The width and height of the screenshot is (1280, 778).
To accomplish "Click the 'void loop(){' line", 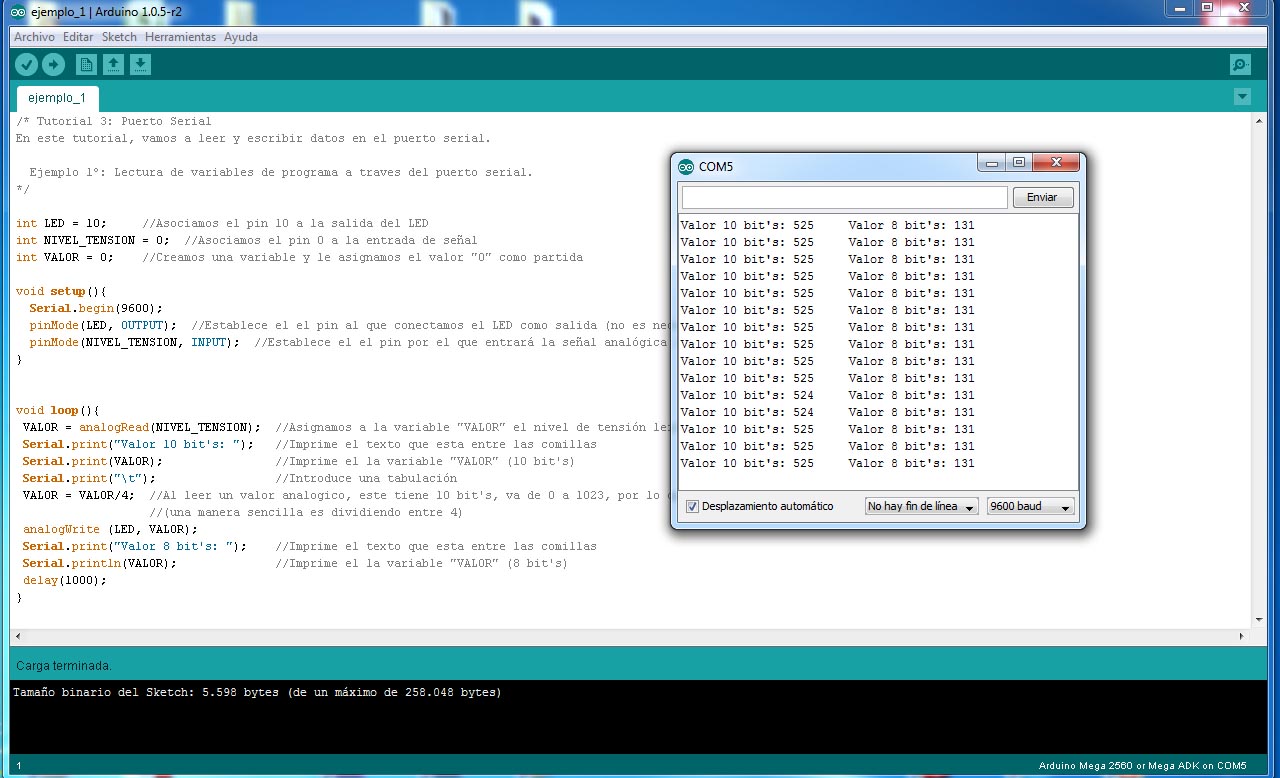I will coord(58,410).
